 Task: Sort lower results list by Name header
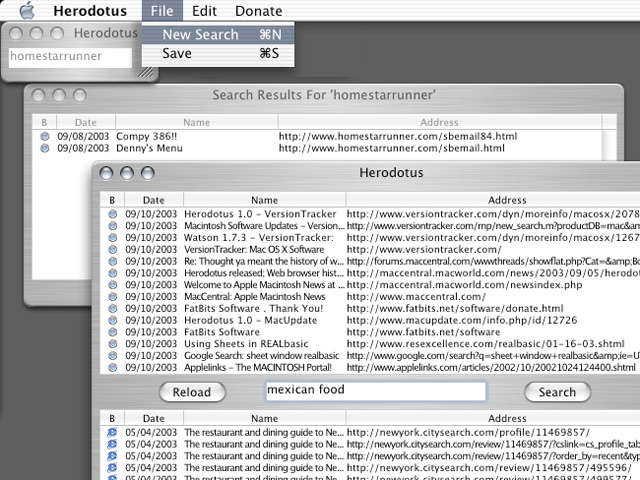tap(264, 418)
